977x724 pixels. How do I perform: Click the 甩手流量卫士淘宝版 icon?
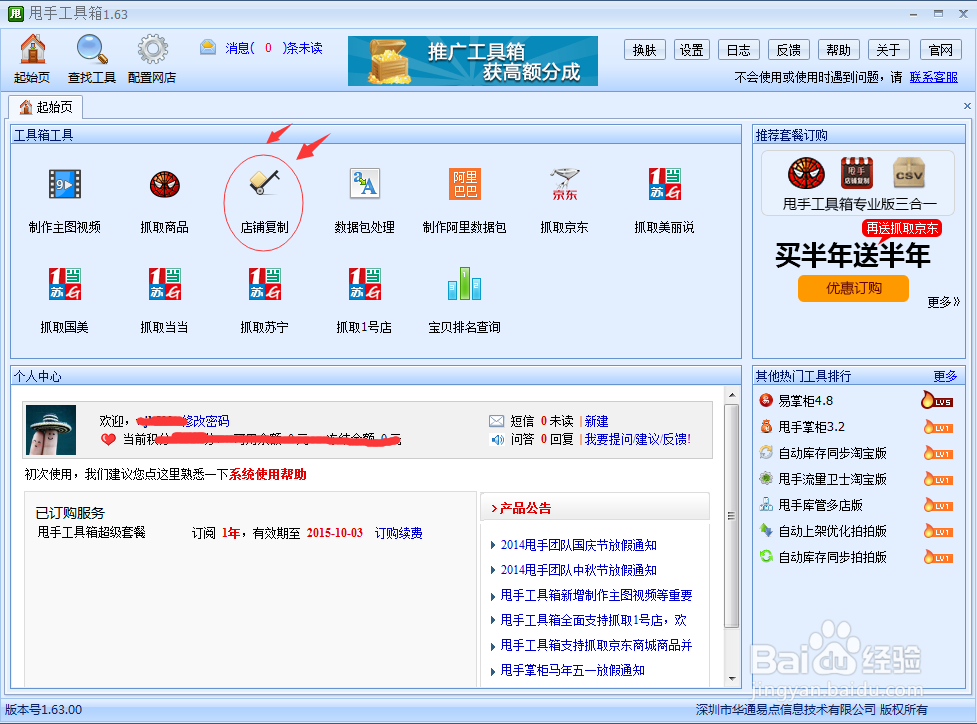coord(766,479)
